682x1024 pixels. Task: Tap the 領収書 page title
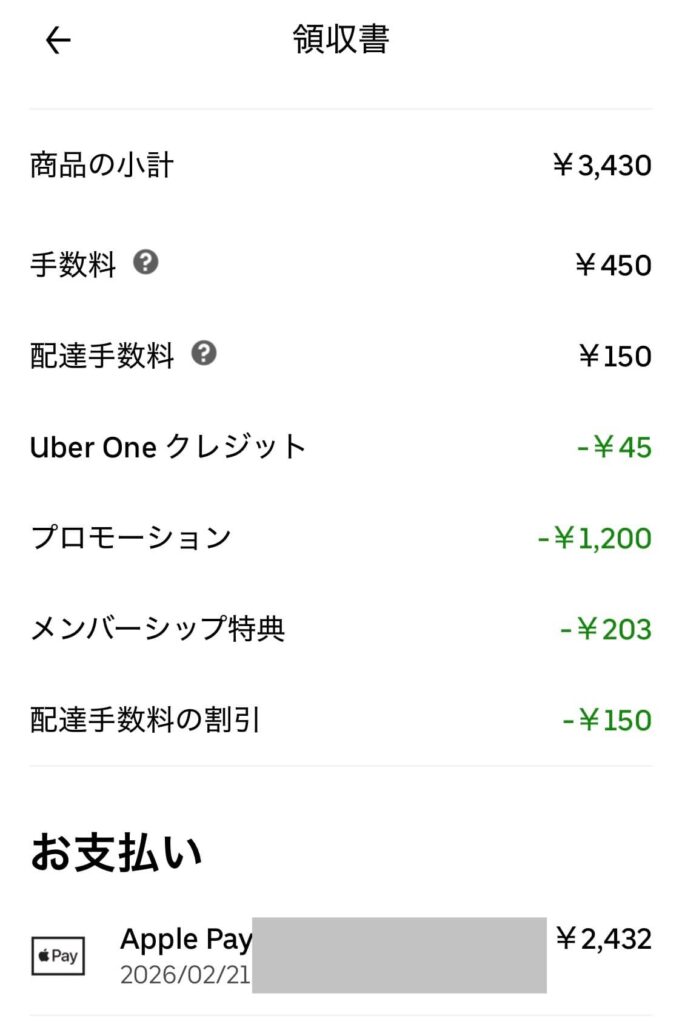click(341, 40)
